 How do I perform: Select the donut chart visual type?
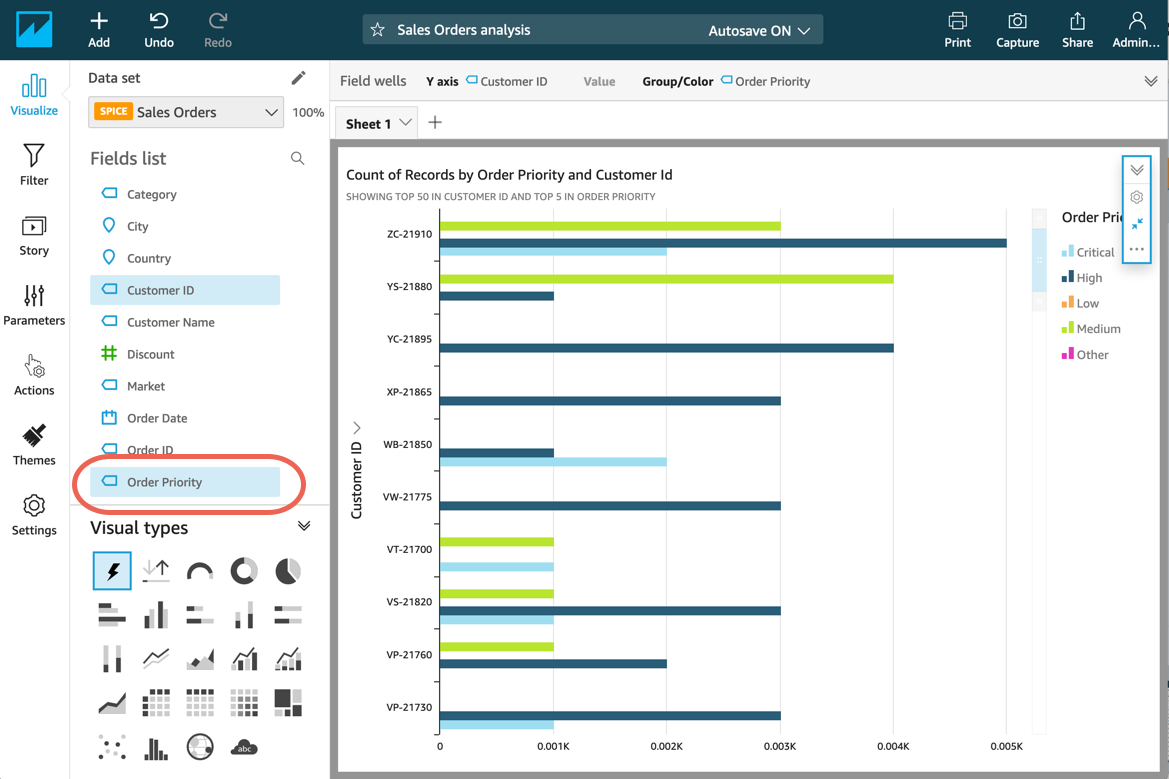(x=244, y=571)
